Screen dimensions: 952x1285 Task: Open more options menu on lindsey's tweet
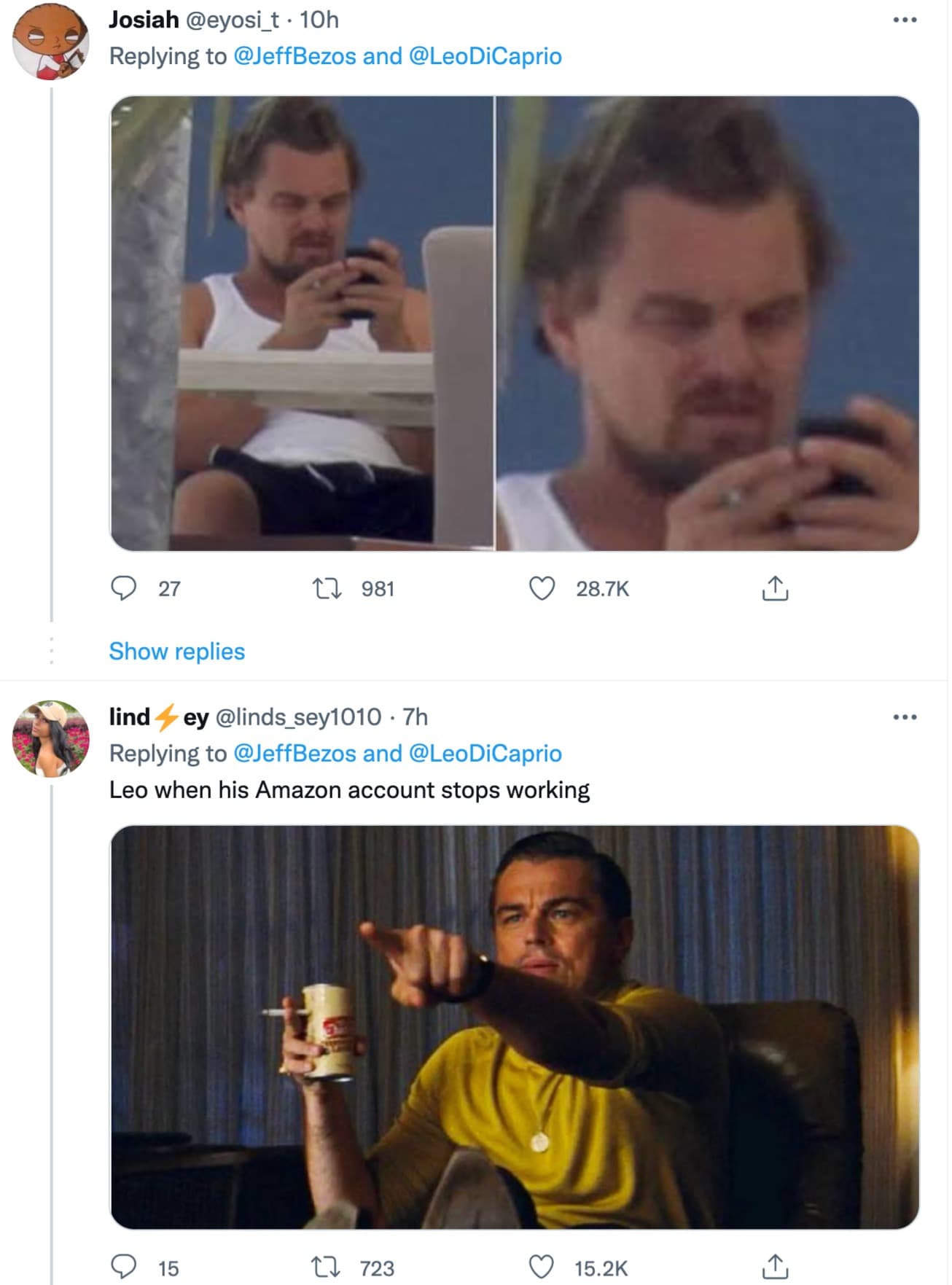click(905, 717)
